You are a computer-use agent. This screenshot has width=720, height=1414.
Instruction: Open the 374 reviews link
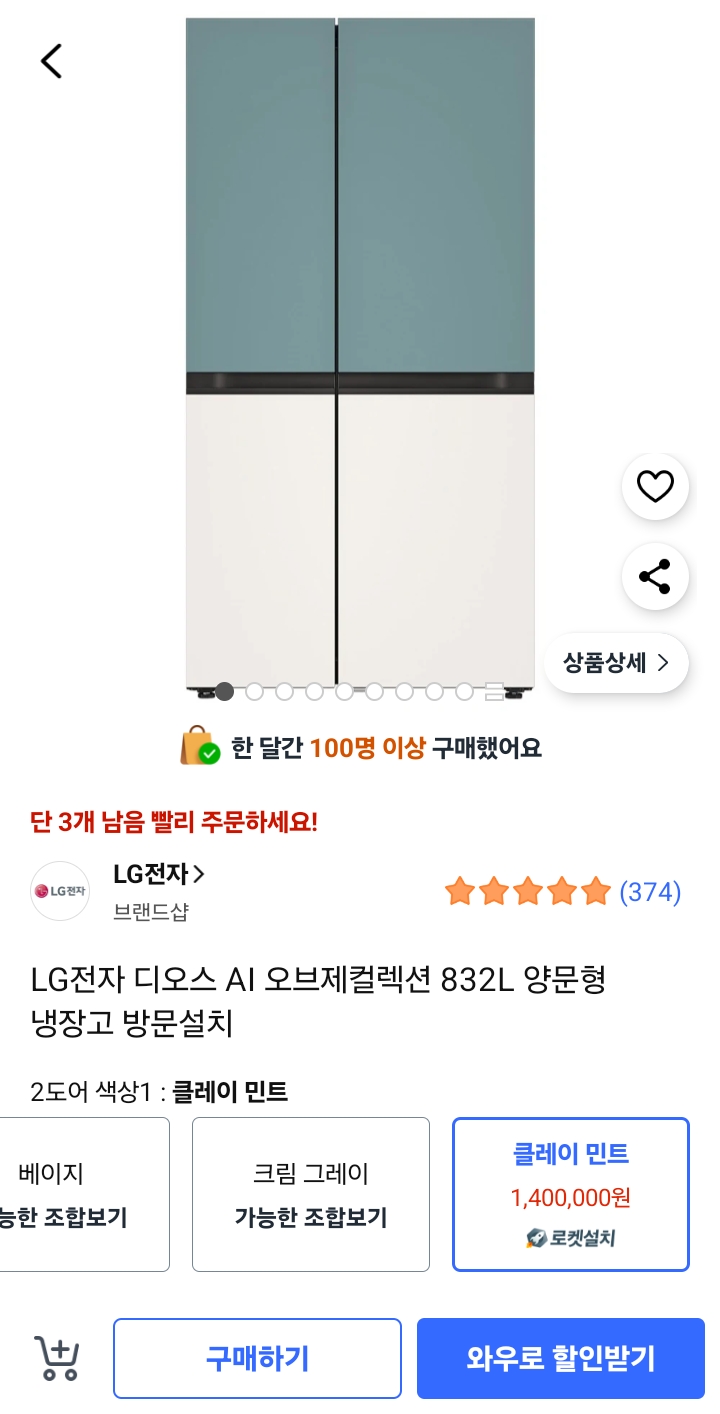(x=650, y=891)
